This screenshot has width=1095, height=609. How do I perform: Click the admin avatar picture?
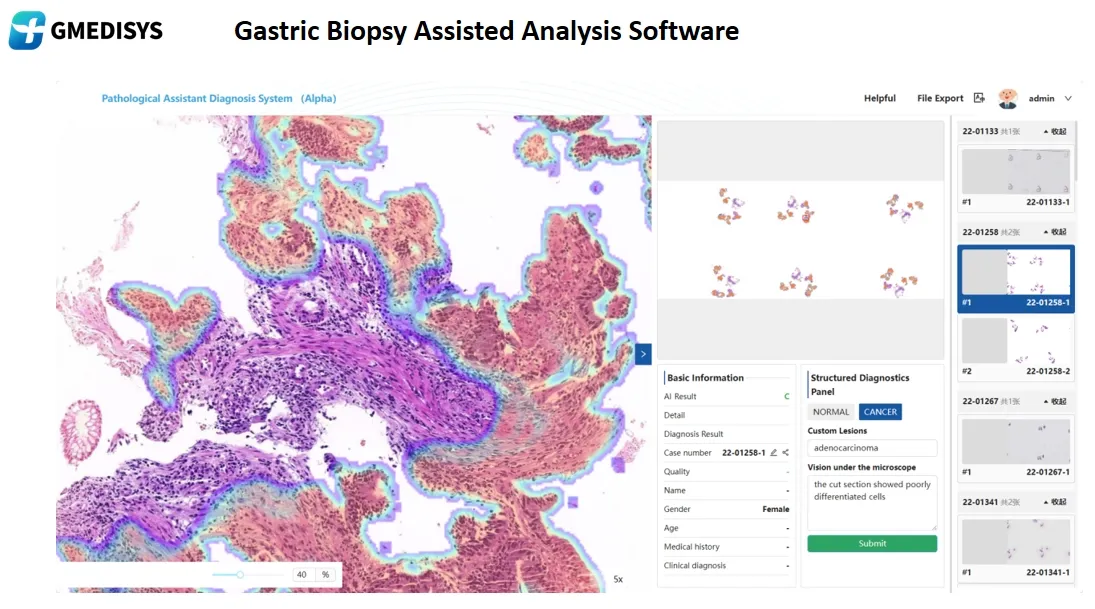[1008, 98]
